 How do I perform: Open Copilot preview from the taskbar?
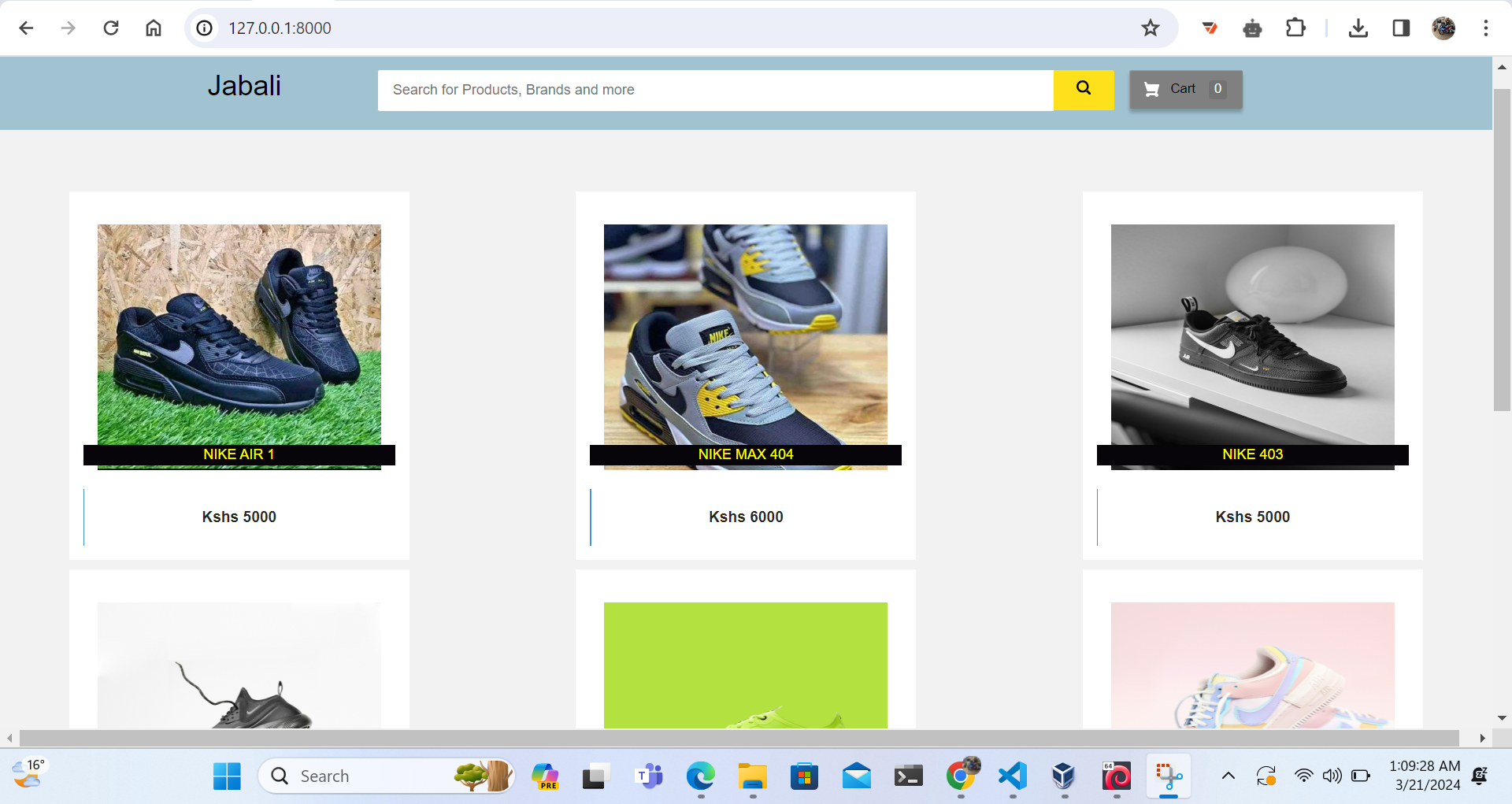click(x=545, y=776)
